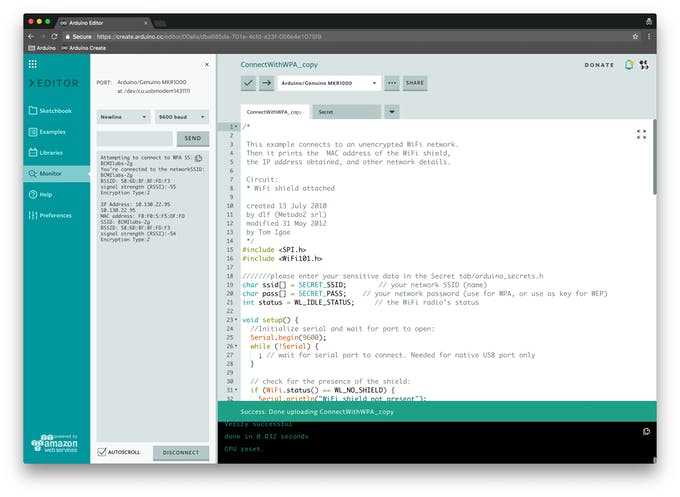Collapse the comment block at line 1
This screenshot has width=680, height=497.
pyautogui.click(x=235, y=127)
